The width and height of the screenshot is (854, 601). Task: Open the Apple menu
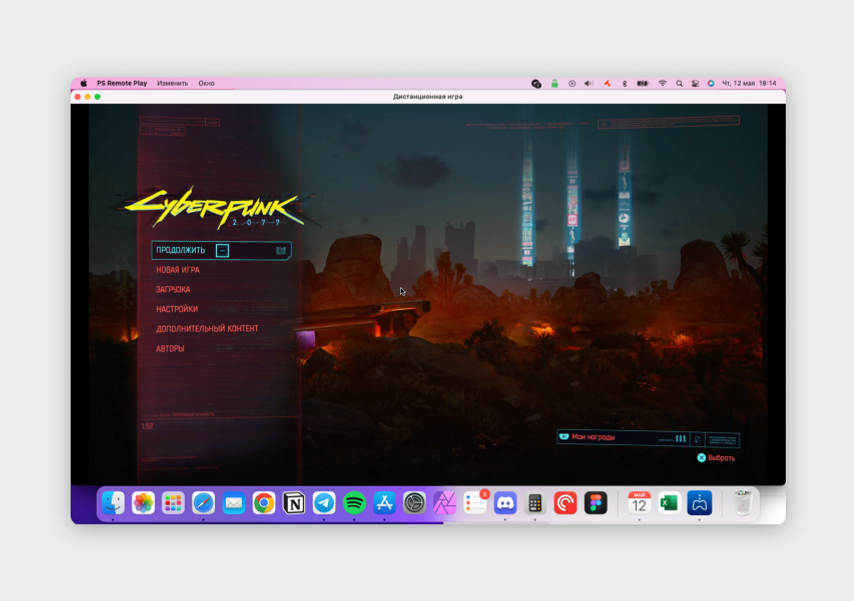point(83,83)
